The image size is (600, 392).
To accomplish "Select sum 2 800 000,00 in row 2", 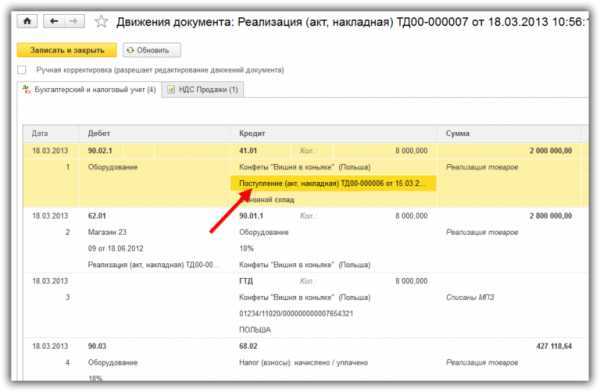I will pos(551,216).
